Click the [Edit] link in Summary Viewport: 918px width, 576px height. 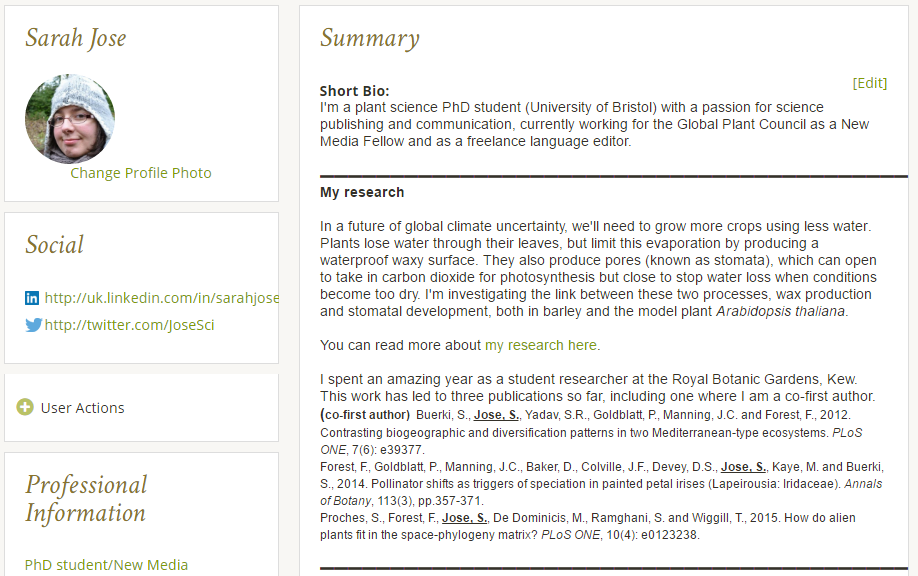tap(869, 83)
